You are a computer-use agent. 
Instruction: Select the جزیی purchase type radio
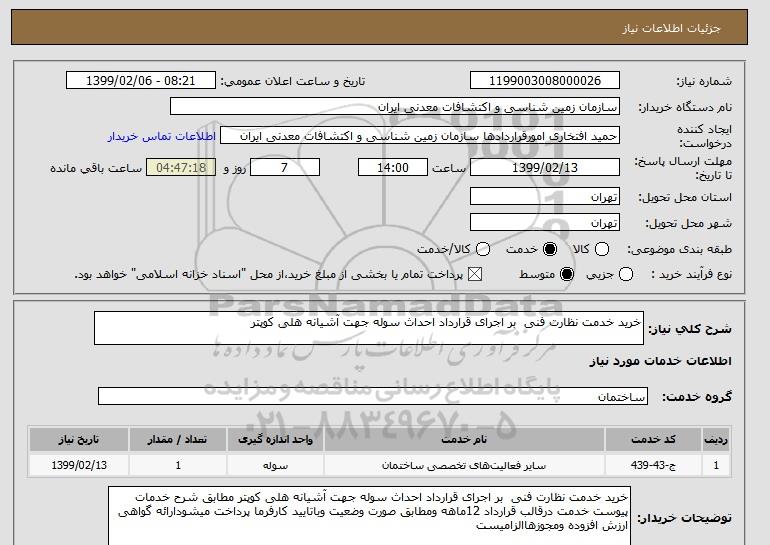pyautogui.click(x=626, y=274)
